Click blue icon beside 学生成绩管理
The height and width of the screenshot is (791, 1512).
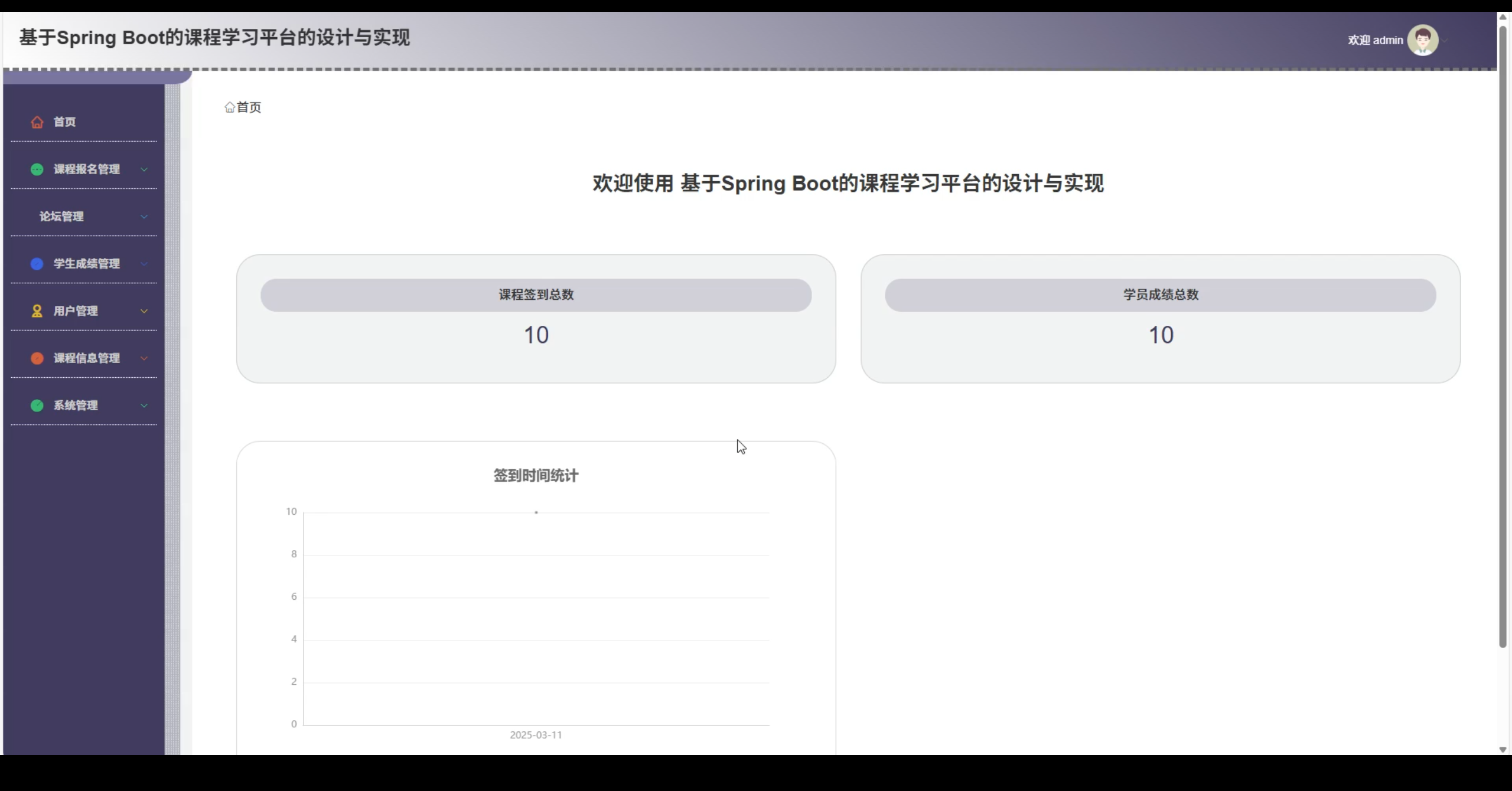click(37, 264)
